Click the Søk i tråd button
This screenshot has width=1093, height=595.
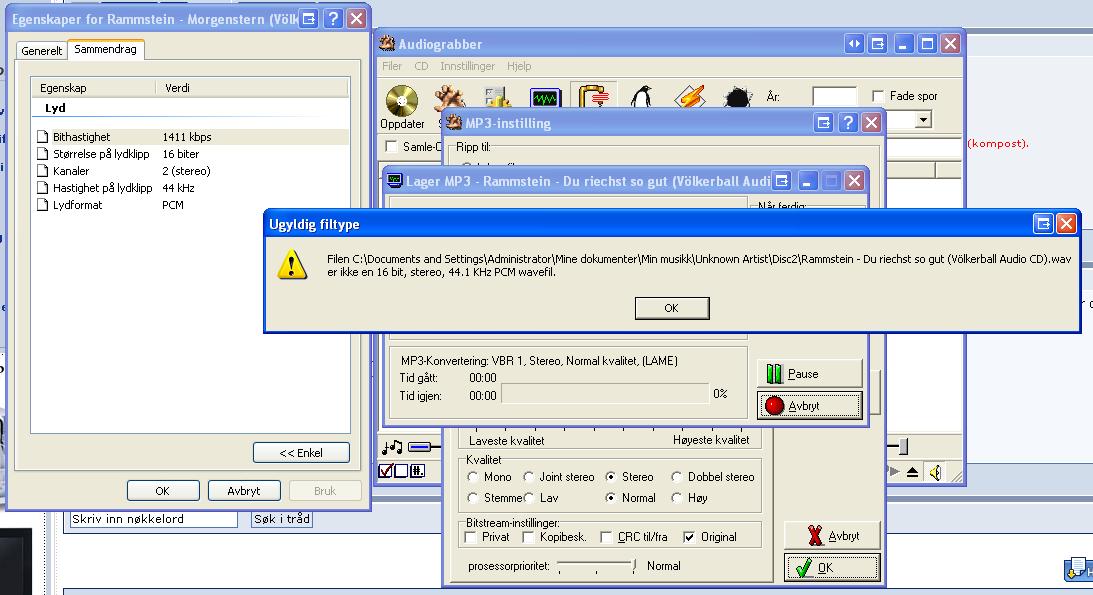(282, 519)
